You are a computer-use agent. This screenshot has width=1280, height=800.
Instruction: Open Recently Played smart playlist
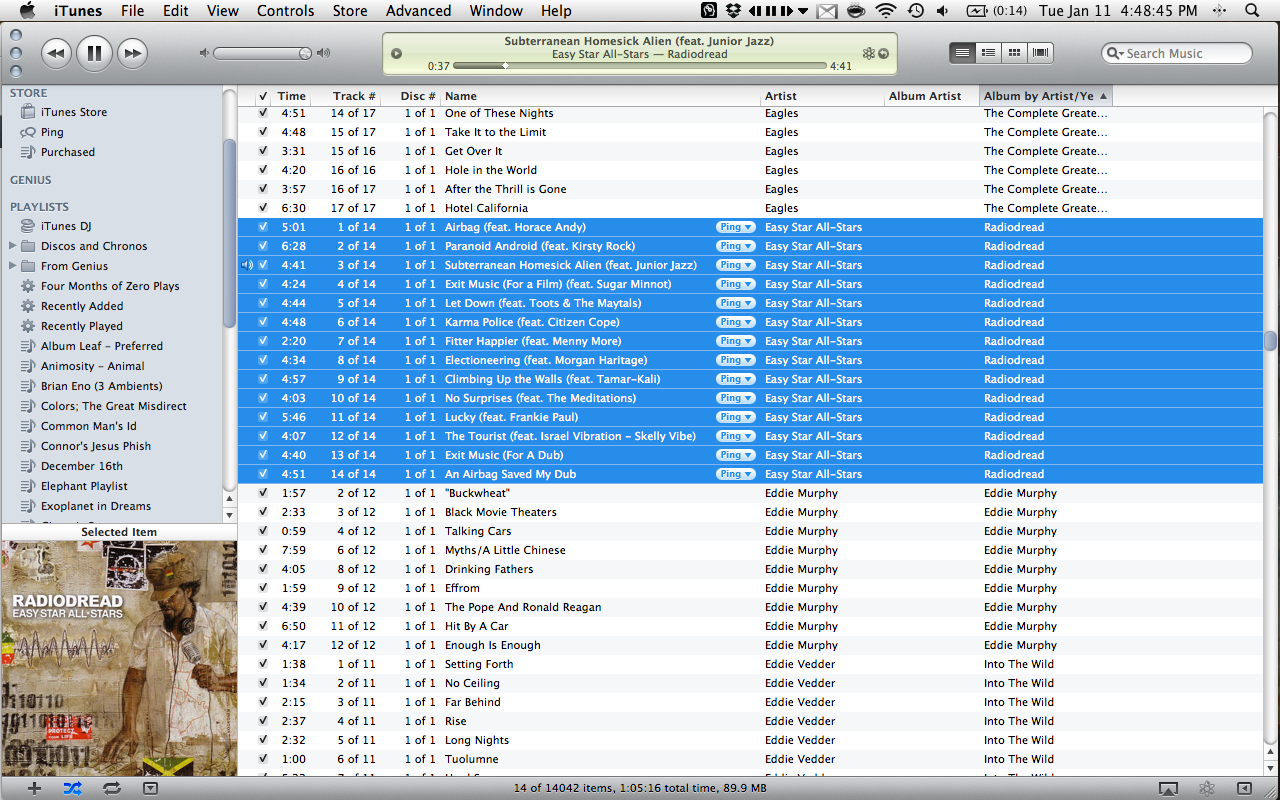click(x=82, y=326)
